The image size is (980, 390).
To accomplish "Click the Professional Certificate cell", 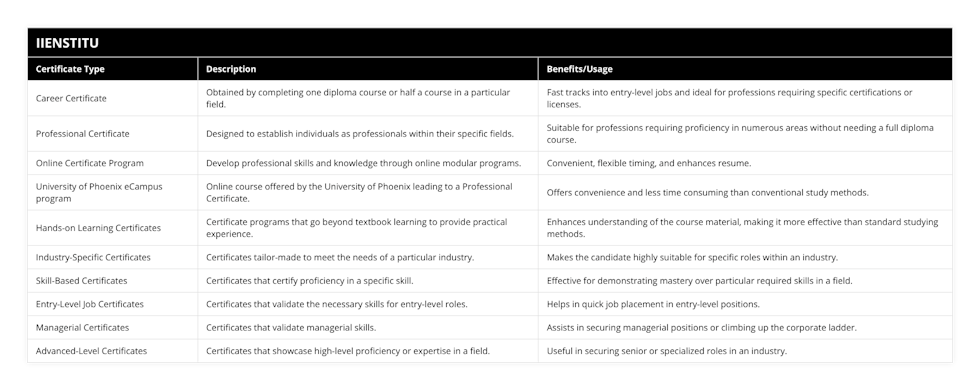I will click(x=112, y=134).
